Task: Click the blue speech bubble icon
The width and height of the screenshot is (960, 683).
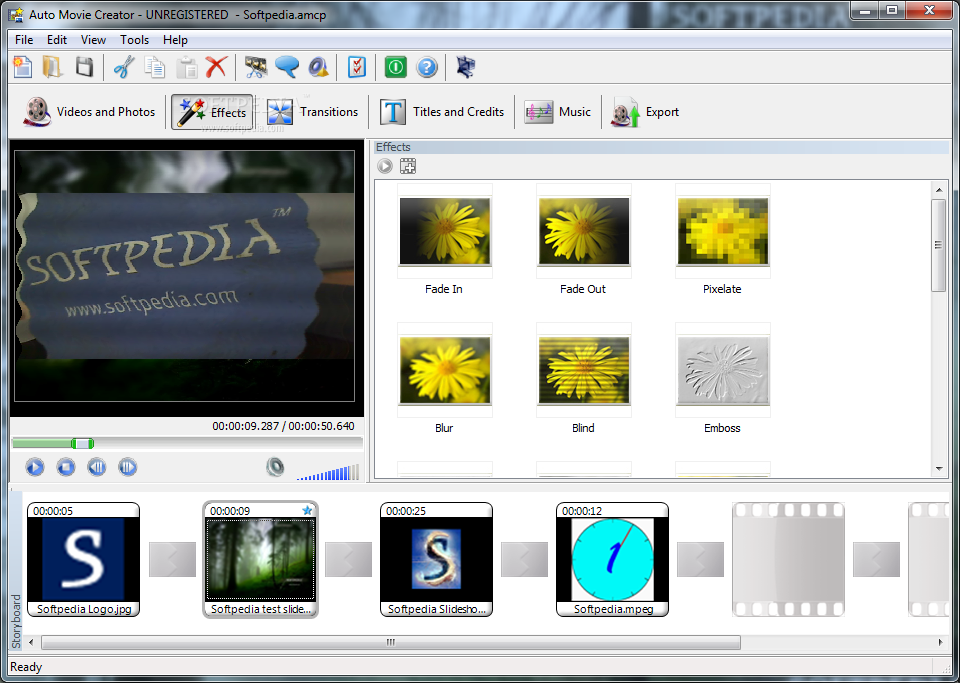Action: [x=287, y=67]
